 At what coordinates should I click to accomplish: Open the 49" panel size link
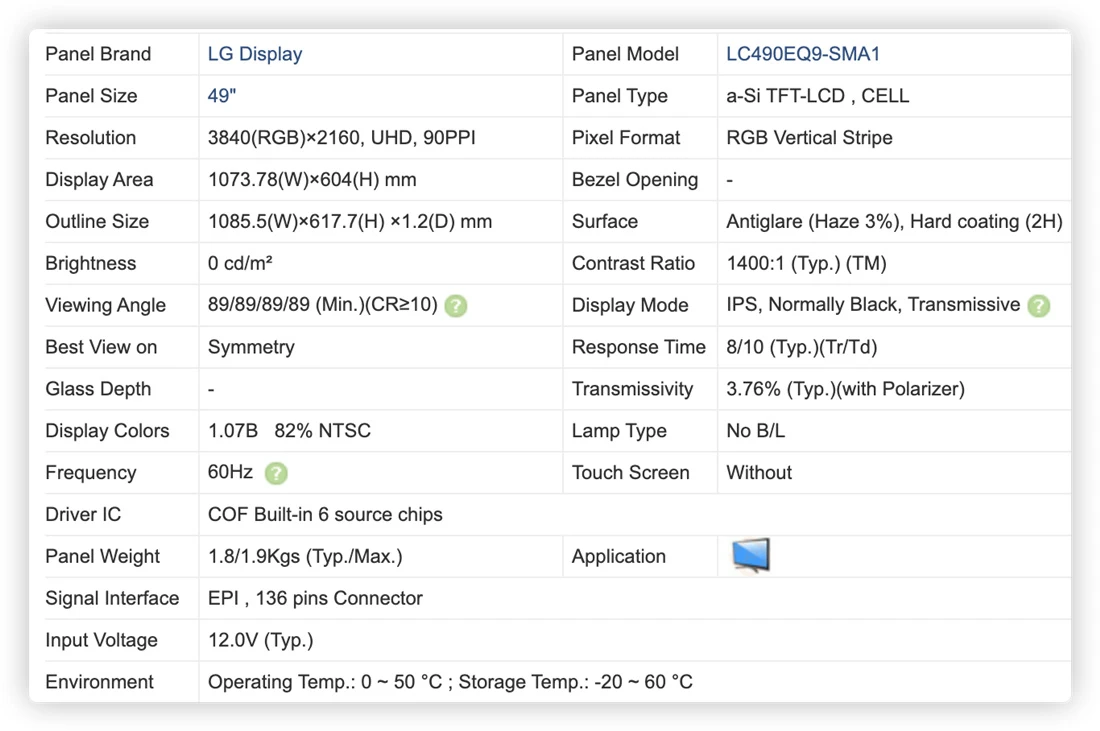point(222,96)
